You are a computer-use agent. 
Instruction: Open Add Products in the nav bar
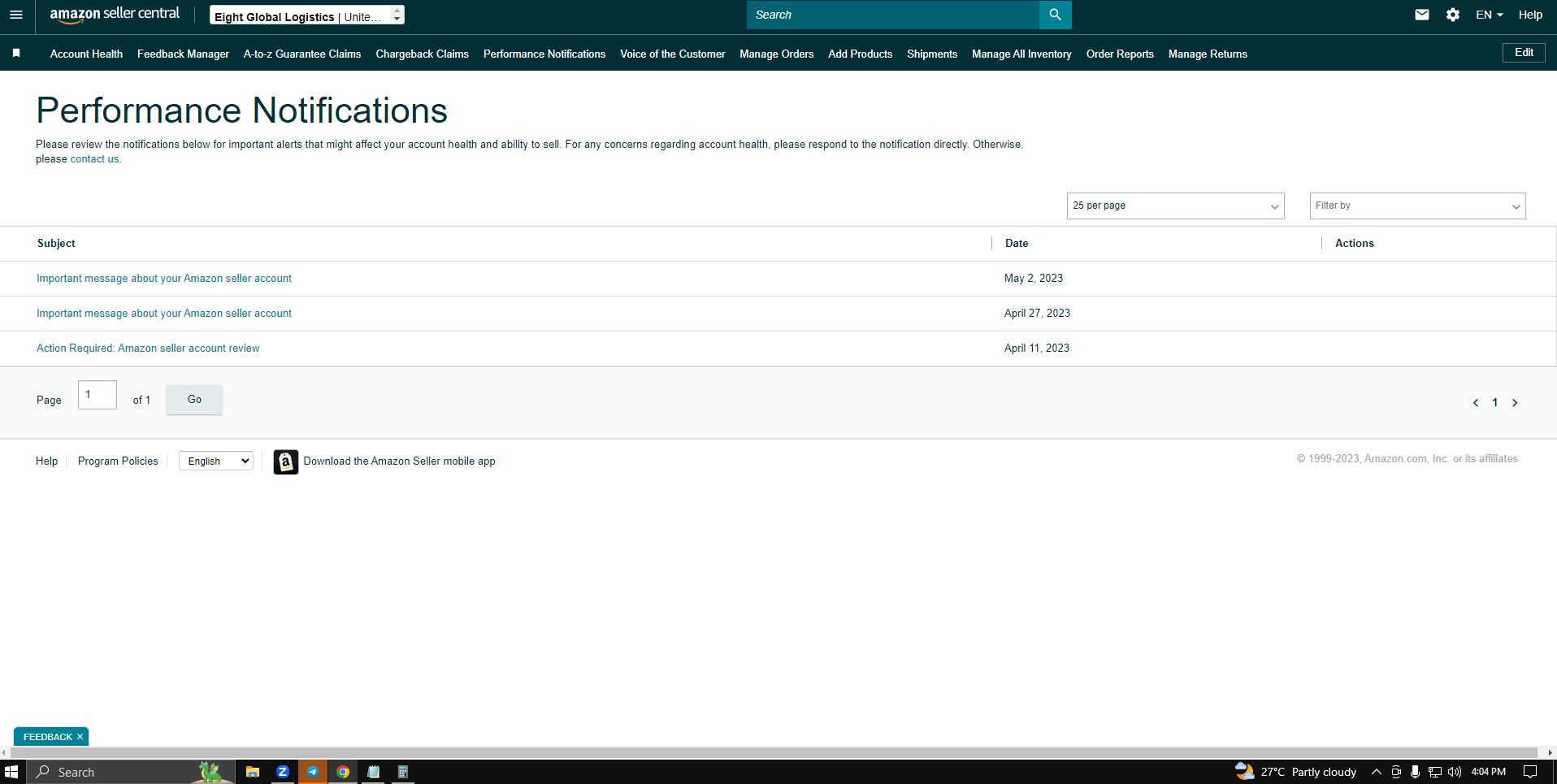(x=861, y=54)
